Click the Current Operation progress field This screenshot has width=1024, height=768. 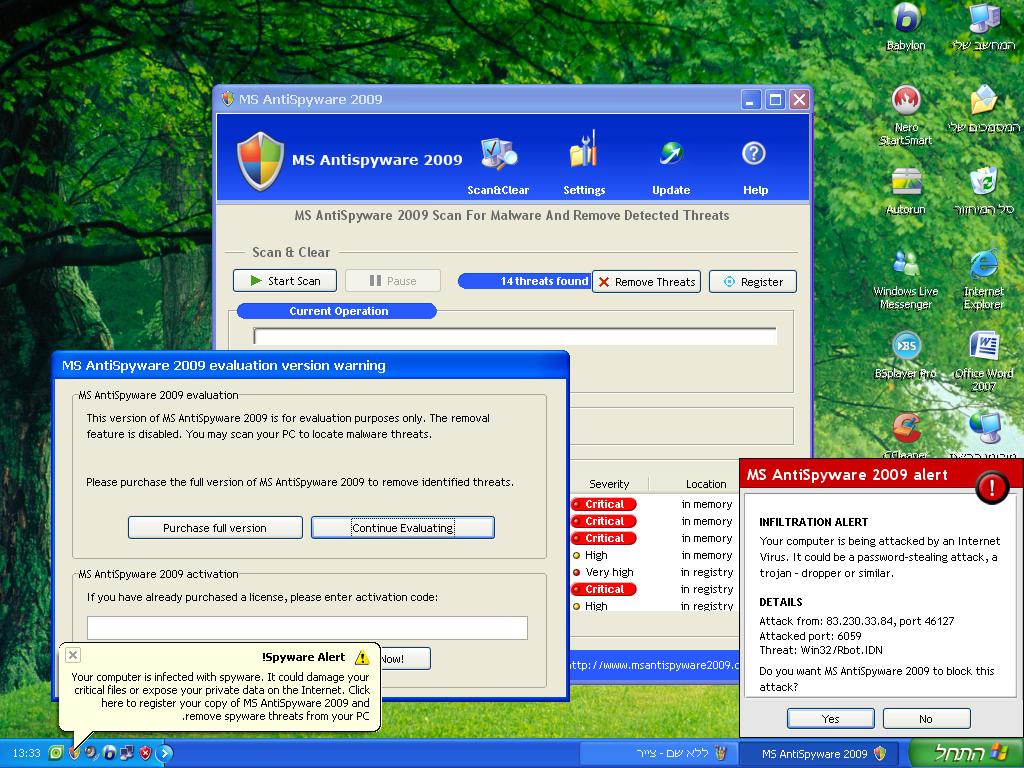tap(515, 336)
